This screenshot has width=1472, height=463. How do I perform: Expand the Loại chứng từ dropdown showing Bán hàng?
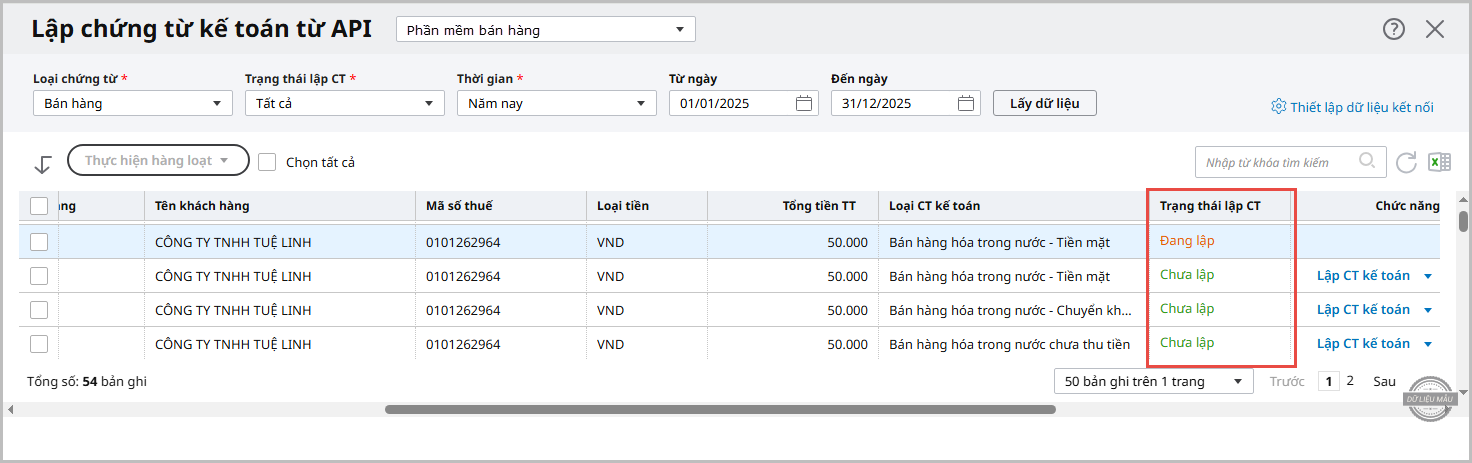(x=133, y=103)
